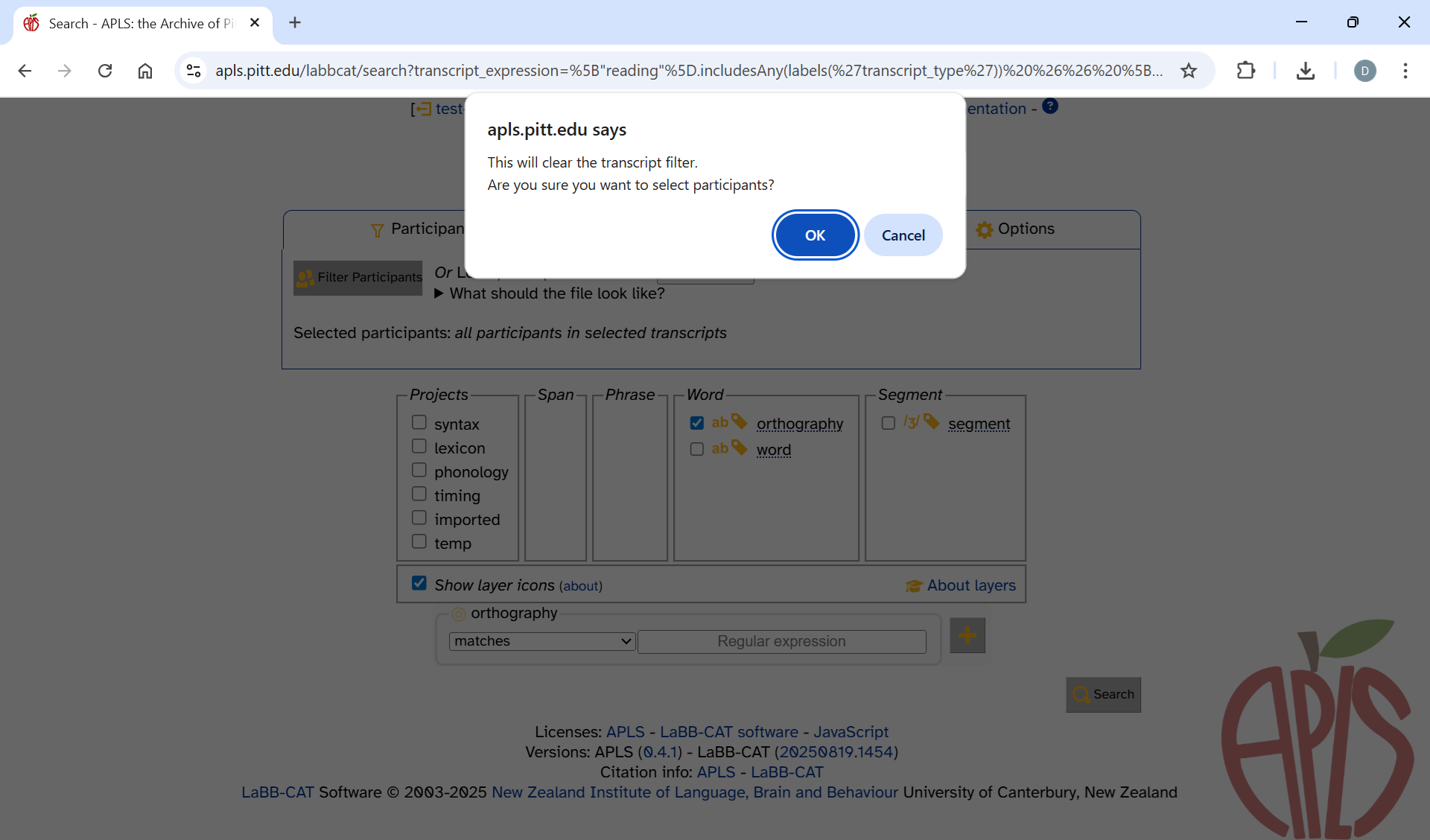Screen dimensions: 1430x840
Task: Switch to the Options tab
Action: coord(1025,229)
